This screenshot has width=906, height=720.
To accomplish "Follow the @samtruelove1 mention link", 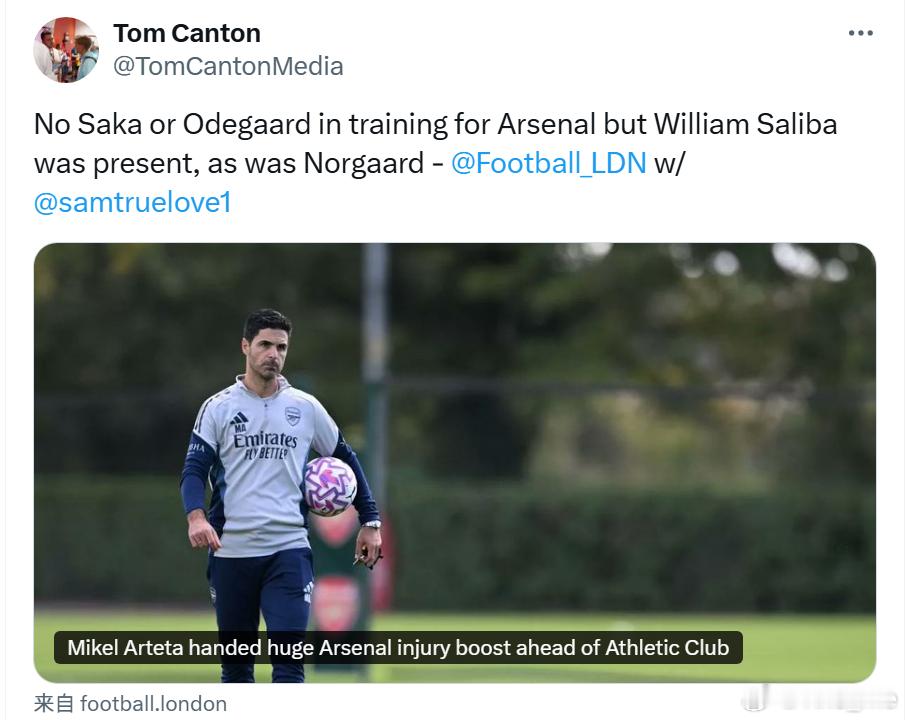I will pos(132,202).
